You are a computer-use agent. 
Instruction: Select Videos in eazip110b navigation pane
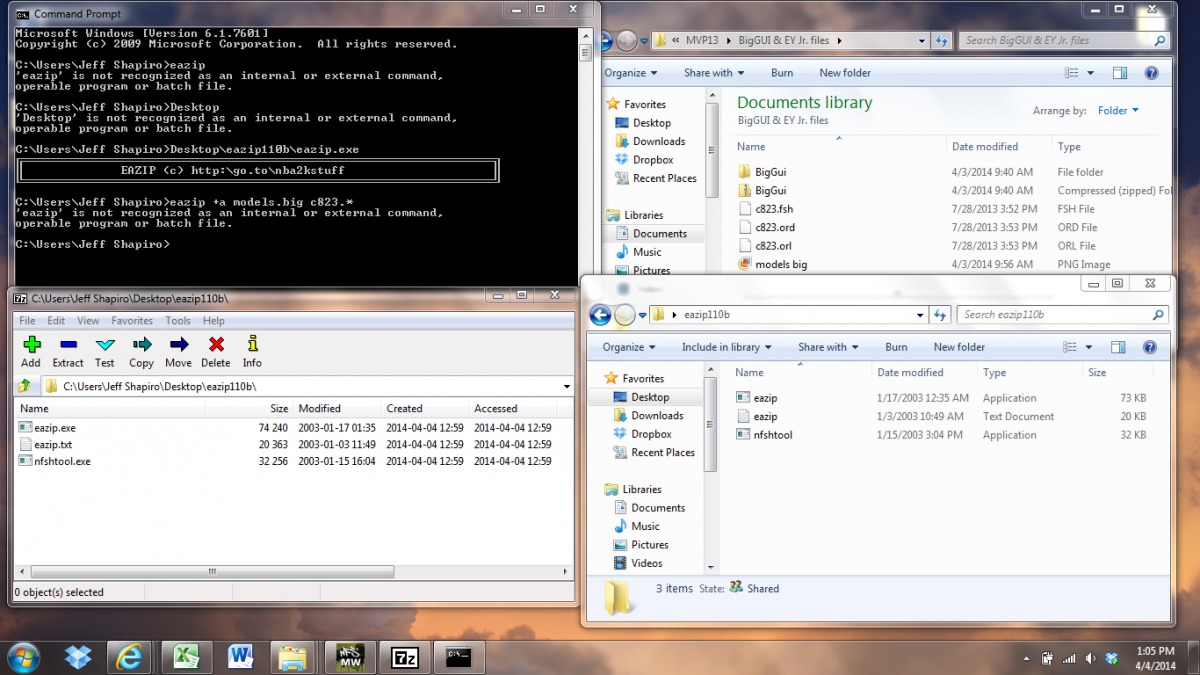[x=646, y=563]
